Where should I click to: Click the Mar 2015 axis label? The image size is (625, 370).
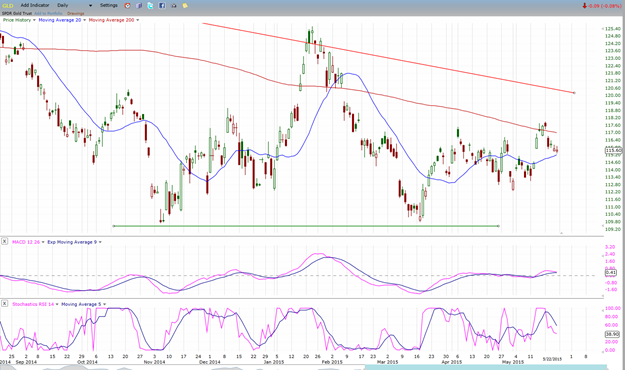click(387, 362)
